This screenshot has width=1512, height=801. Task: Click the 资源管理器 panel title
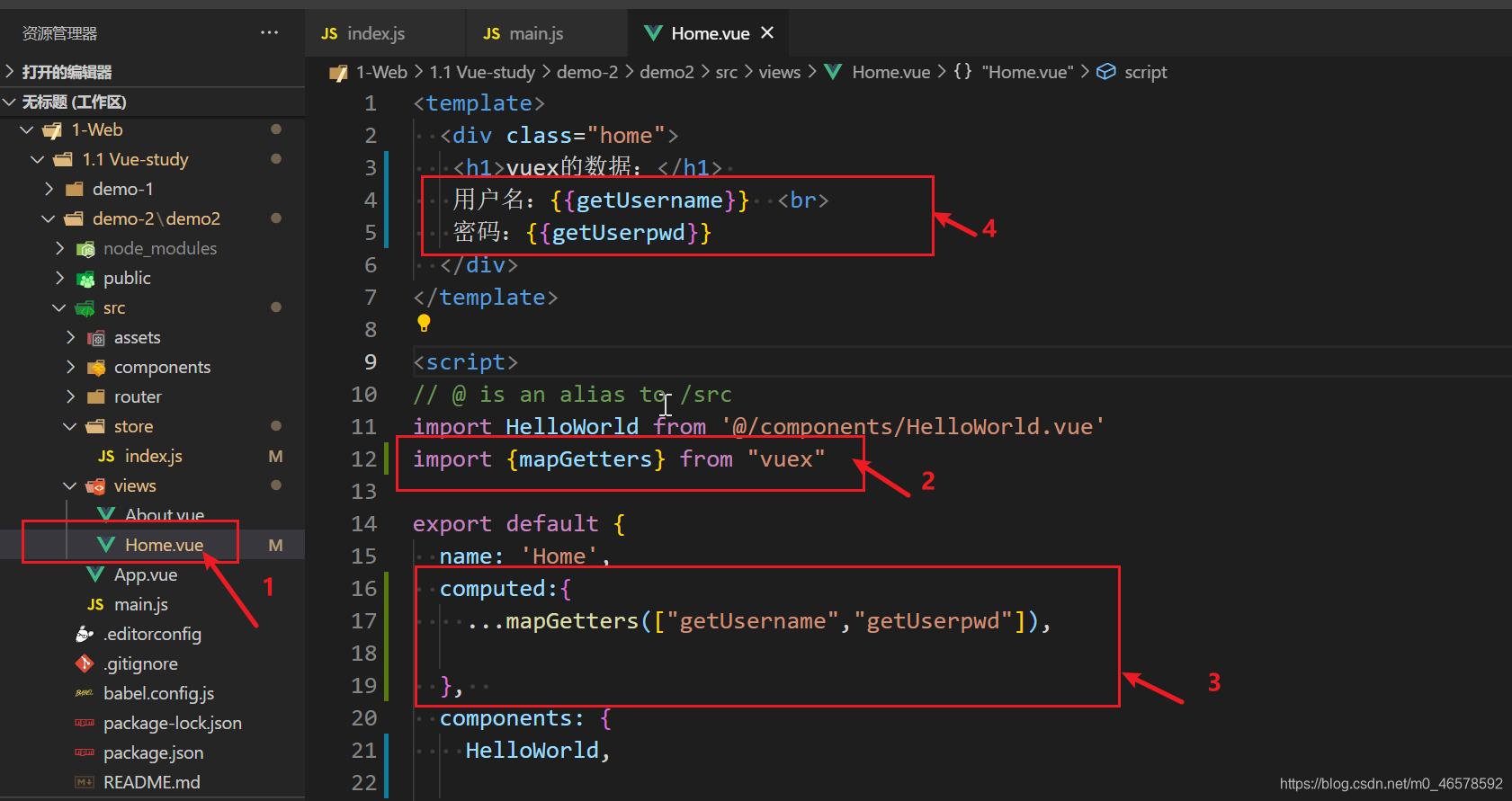[59, 33]
